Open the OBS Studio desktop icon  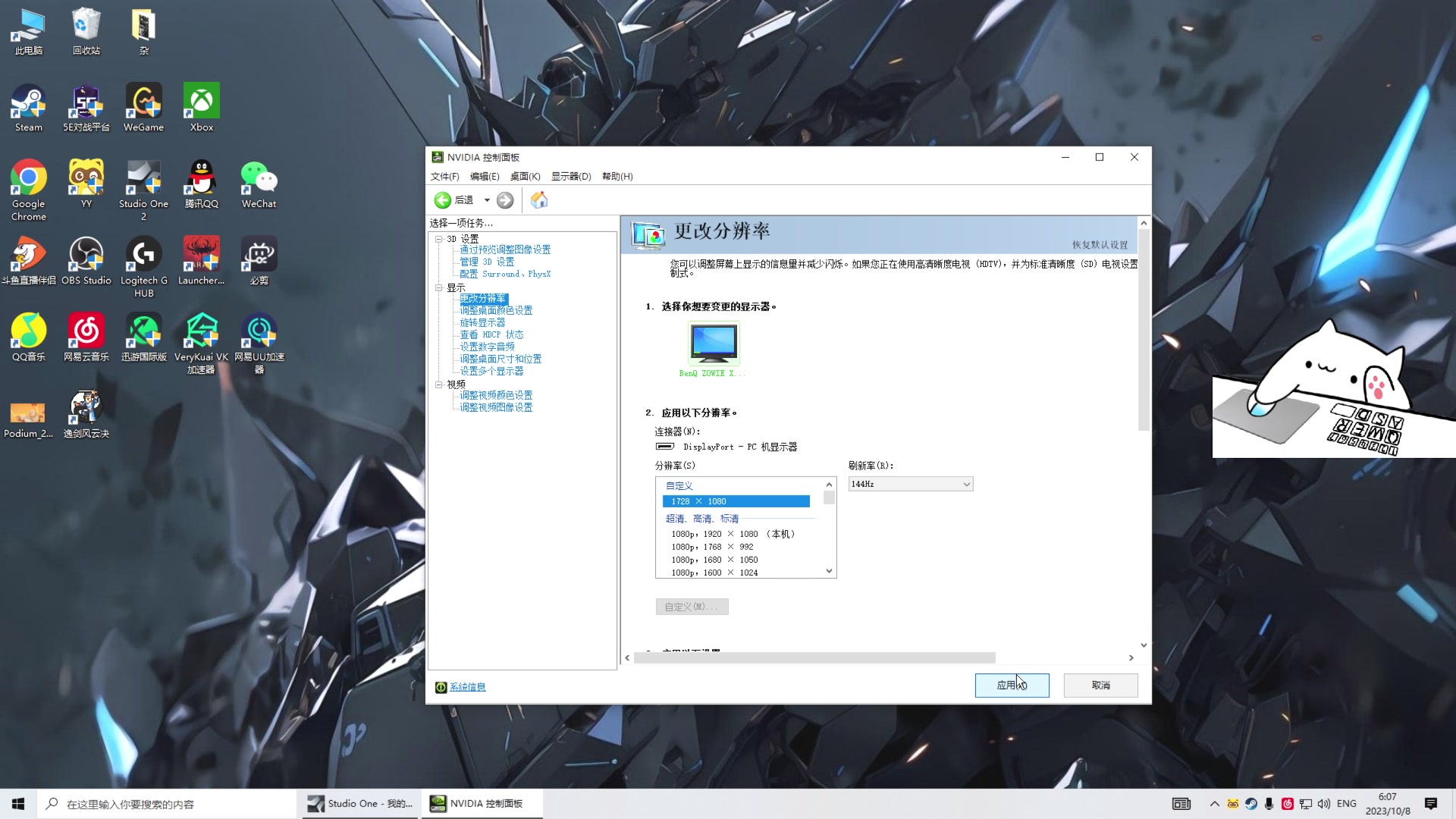click(x=86, y=261)
